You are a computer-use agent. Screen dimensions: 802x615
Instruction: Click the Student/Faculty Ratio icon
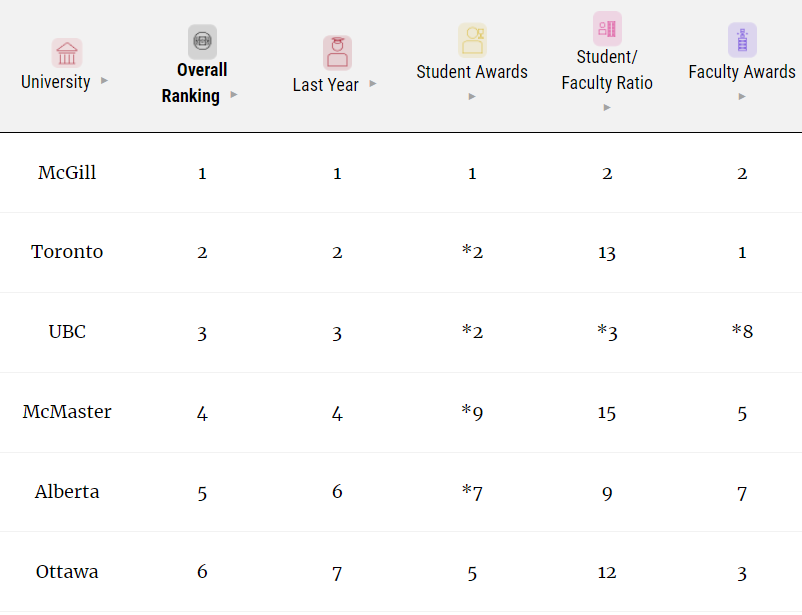click(x=607, y=27)
